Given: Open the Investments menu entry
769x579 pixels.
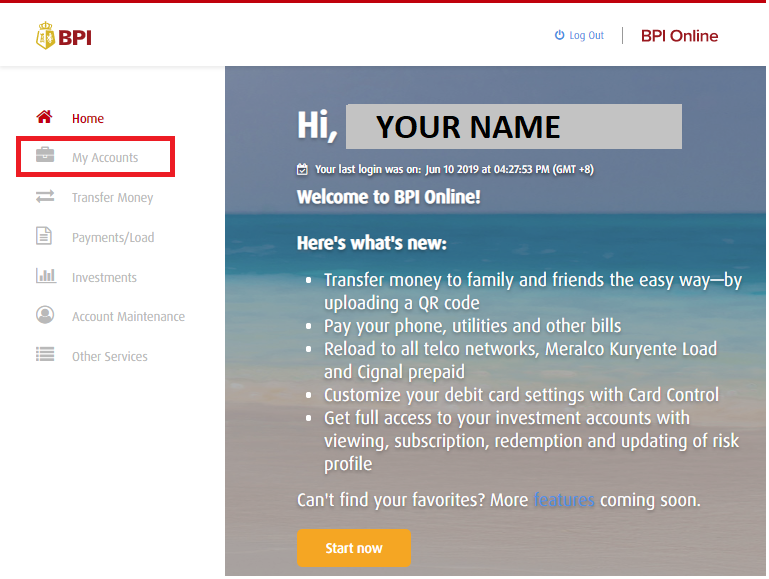Looking at the screenshot, I should point(104,277).
